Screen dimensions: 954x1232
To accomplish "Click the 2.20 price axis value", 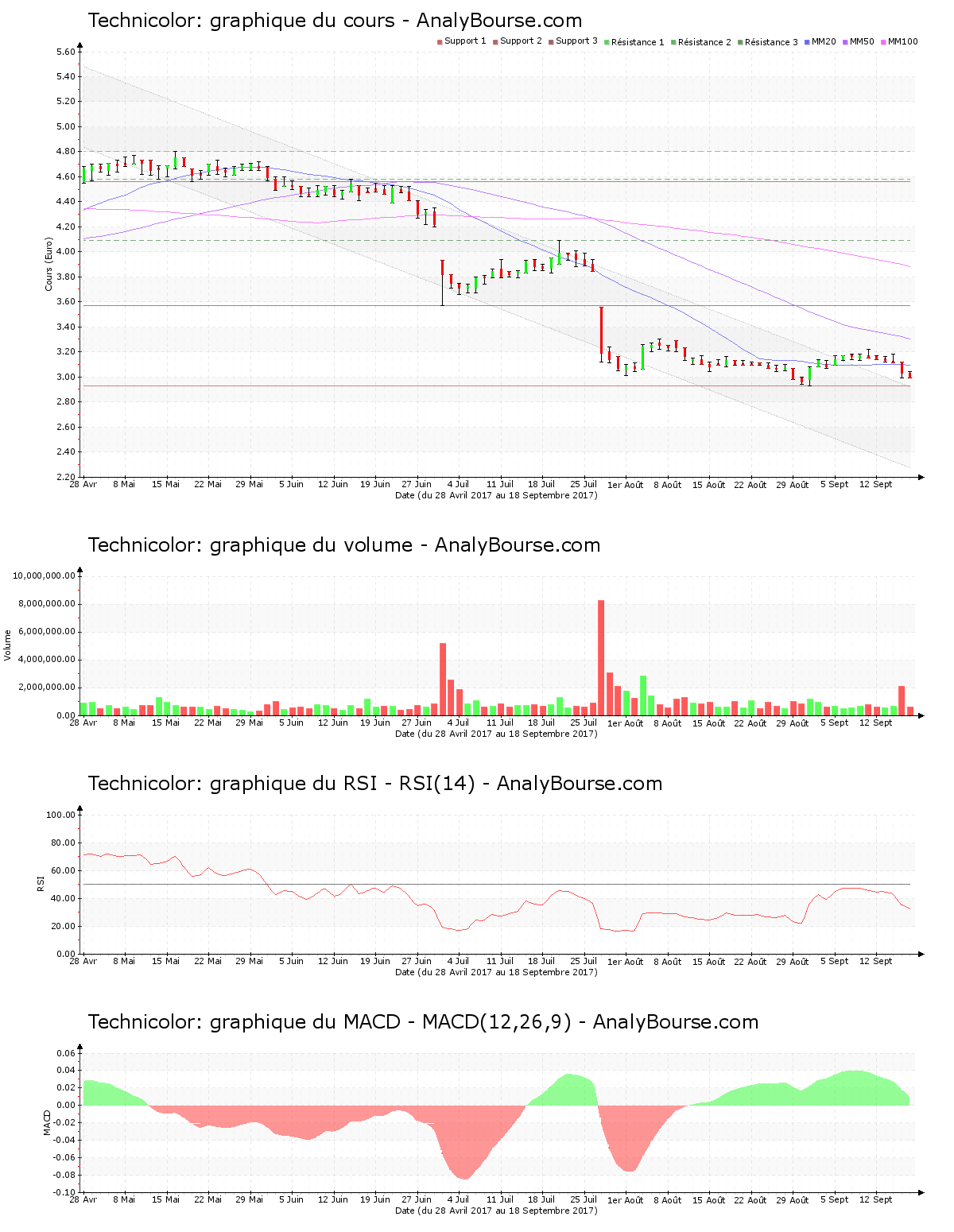I will pyautogui.click(x=67, y=477).
